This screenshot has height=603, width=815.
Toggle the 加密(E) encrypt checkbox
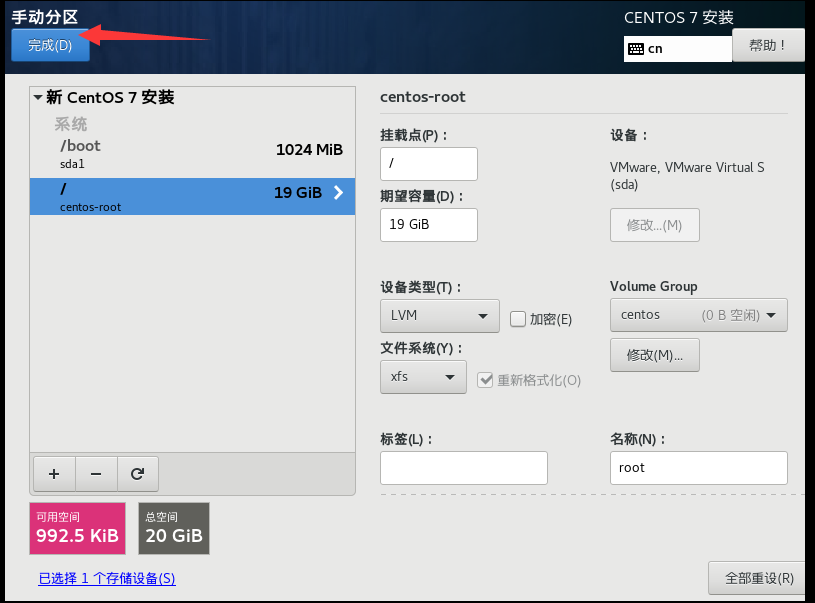[518, 319]
